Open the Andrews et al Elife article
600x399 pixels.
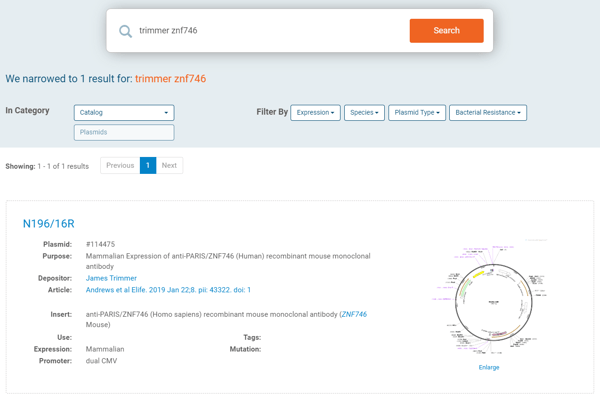click(168, 290)
